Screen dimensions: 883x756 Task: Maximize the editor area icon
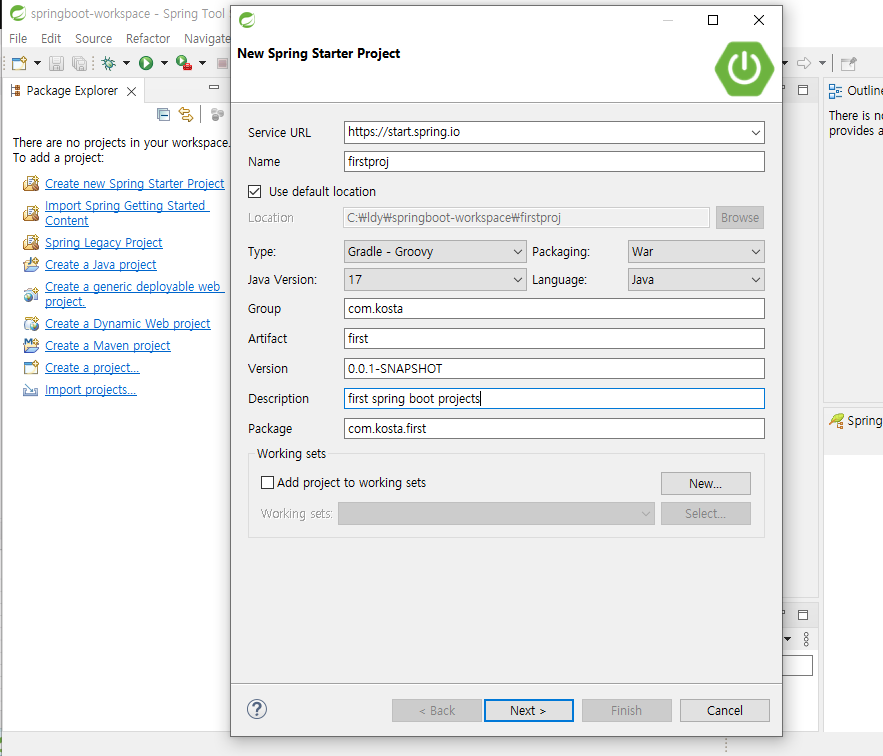click(x=803, y=90)
